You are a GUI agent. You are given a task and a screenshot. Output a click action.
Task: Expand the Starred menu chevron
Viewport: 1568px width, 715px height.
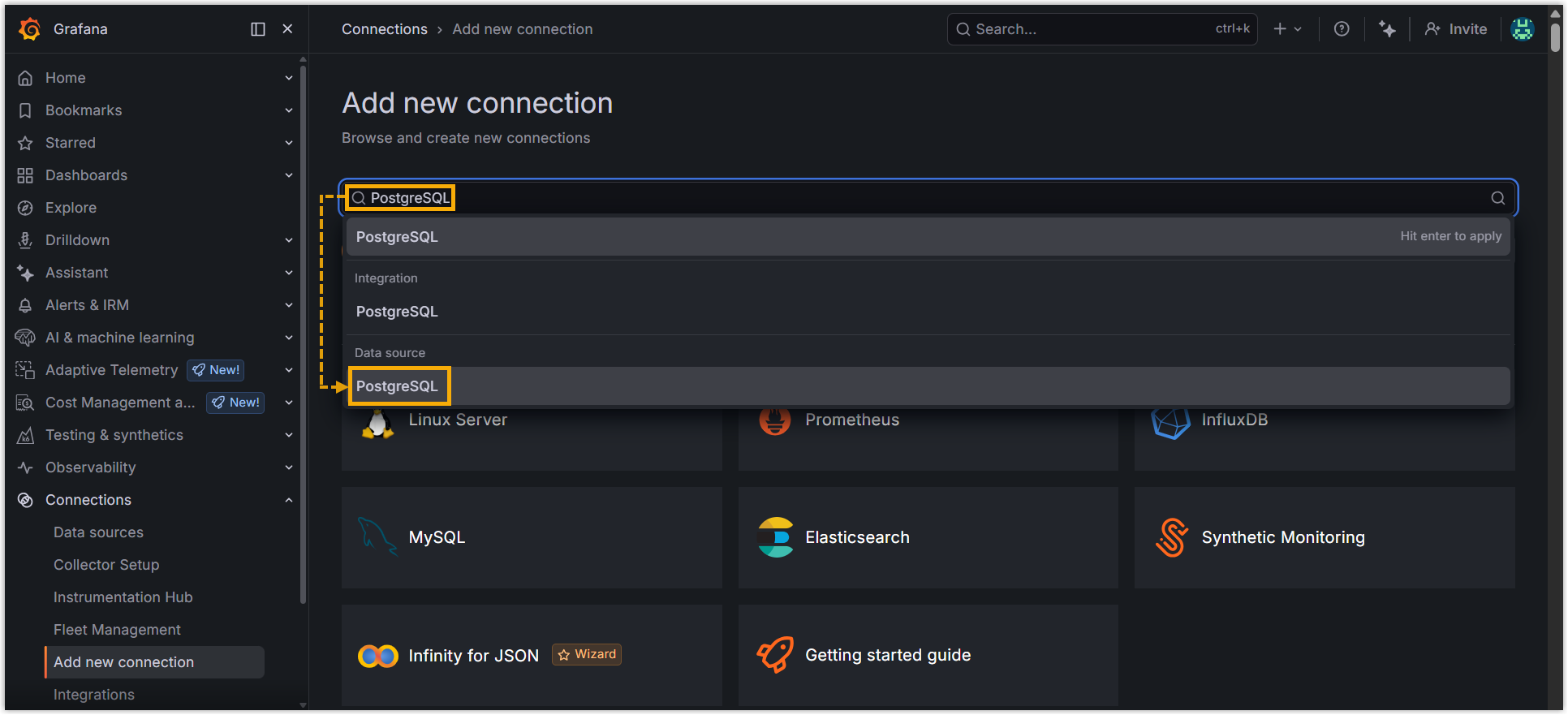(x=289, y=143)
